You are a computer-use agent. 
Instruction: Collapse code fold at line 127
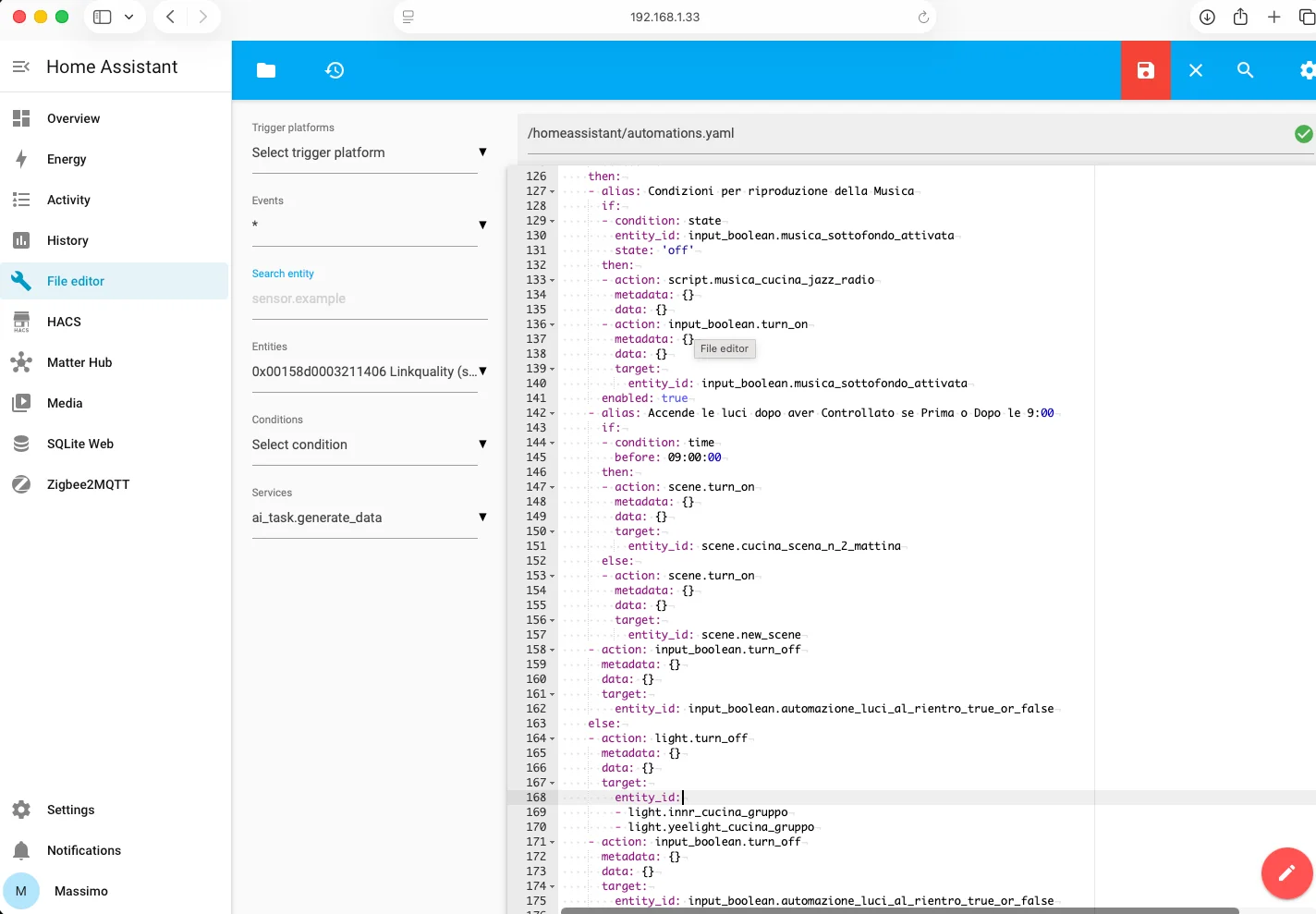click(553, 191)
